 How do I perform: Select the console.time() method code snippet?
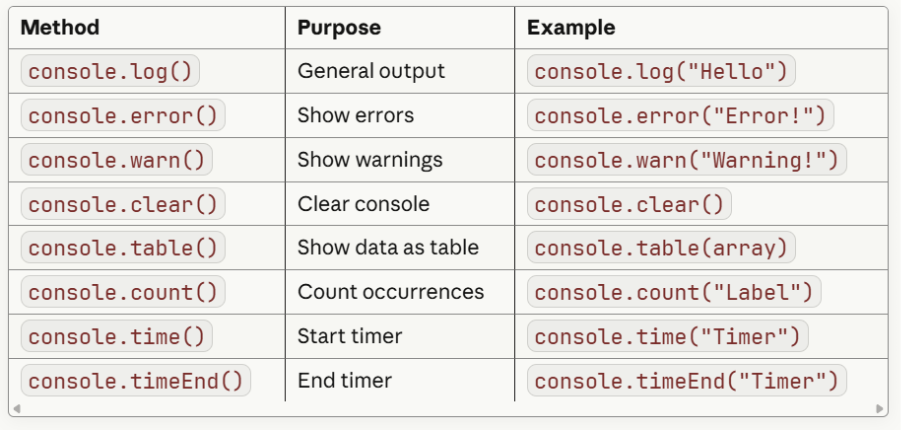coord(116,336)
